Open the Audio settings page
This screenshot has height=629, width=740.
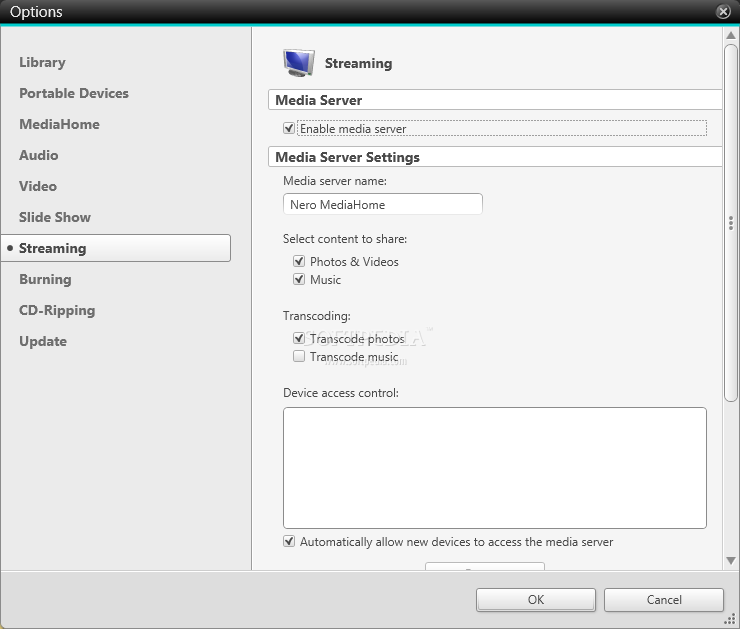39,155
